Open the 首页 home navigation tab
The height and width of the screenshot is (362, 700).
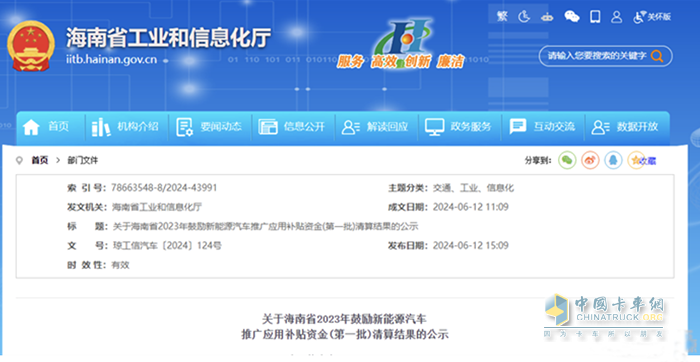(x=46, y=127)
